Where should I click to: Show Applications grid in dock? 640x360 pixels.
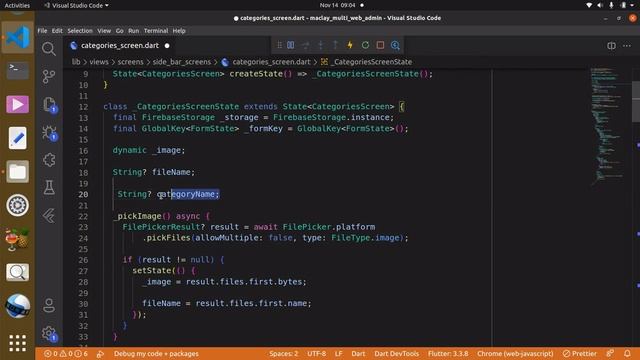(x=17, y=343)
